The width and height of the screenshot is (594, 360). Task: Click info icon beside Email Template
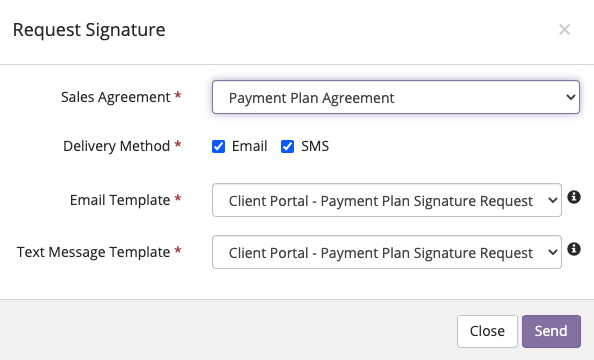(574, 197)
